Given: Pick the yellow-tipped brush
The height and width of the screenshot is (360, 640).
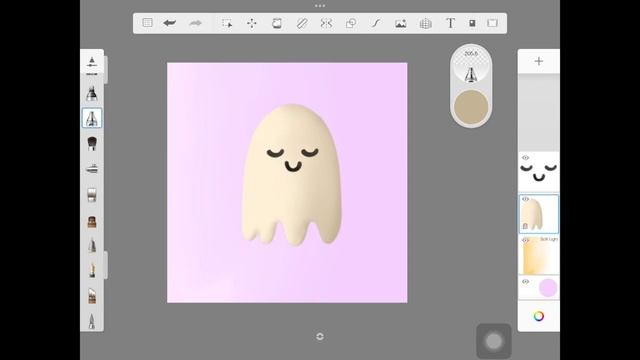Looking at the screenshot, I should [x=92, y=270].
